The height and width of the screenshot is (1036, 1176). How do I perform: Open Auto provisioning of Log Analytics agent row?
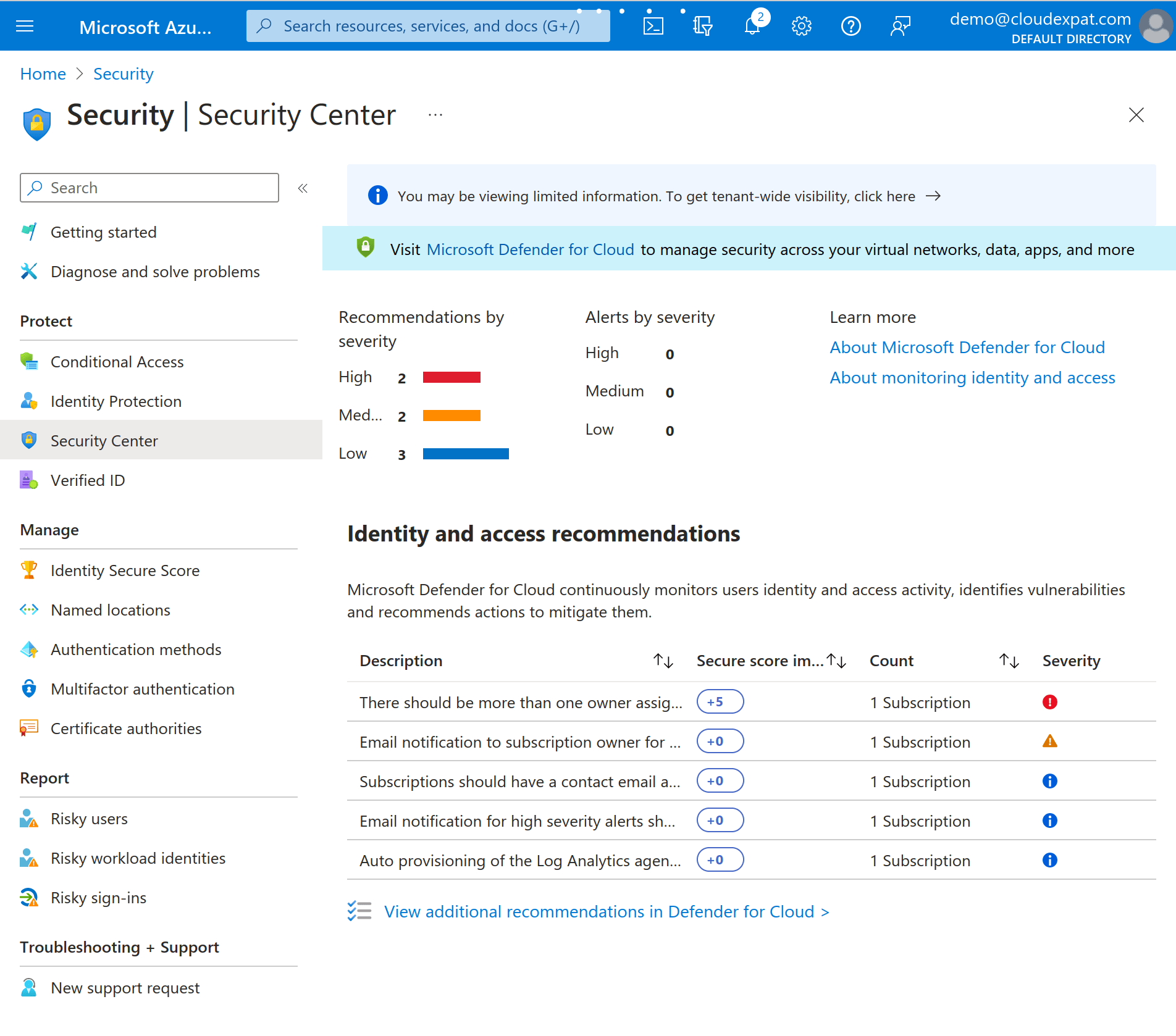752,860
